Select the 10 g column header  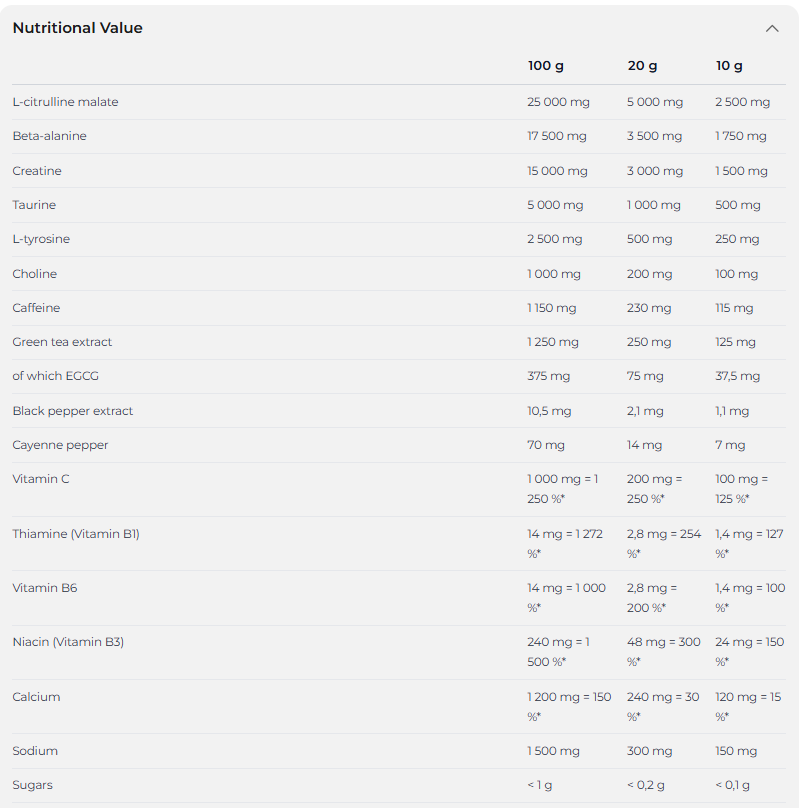(729, 66)
